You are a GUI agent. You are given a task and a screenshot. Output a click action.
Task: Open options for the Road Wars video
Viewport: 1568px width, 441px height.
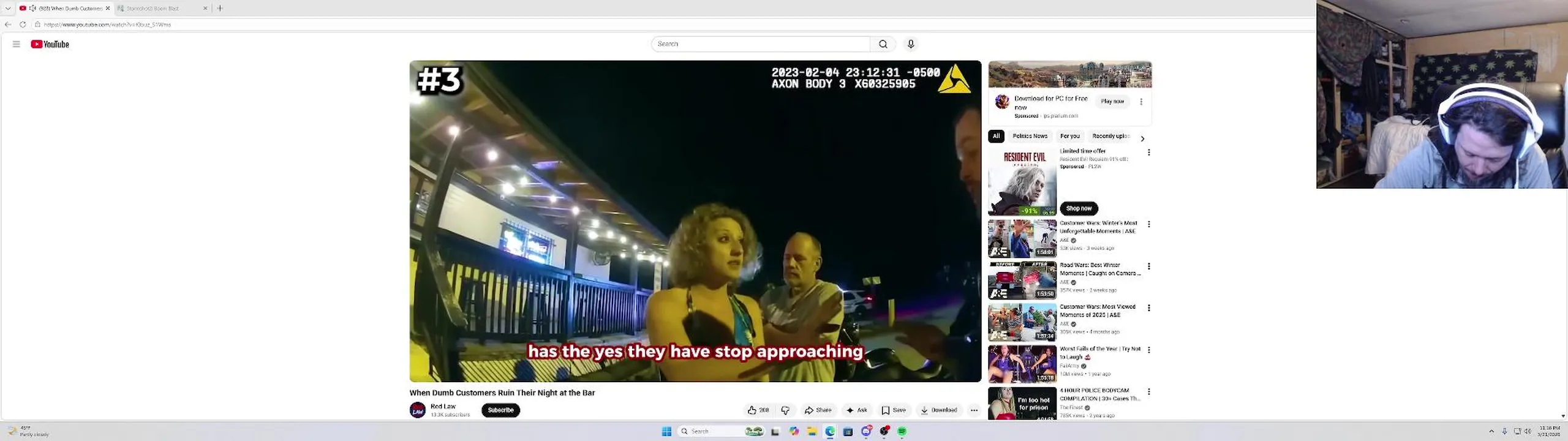[x=1149, y=266]
